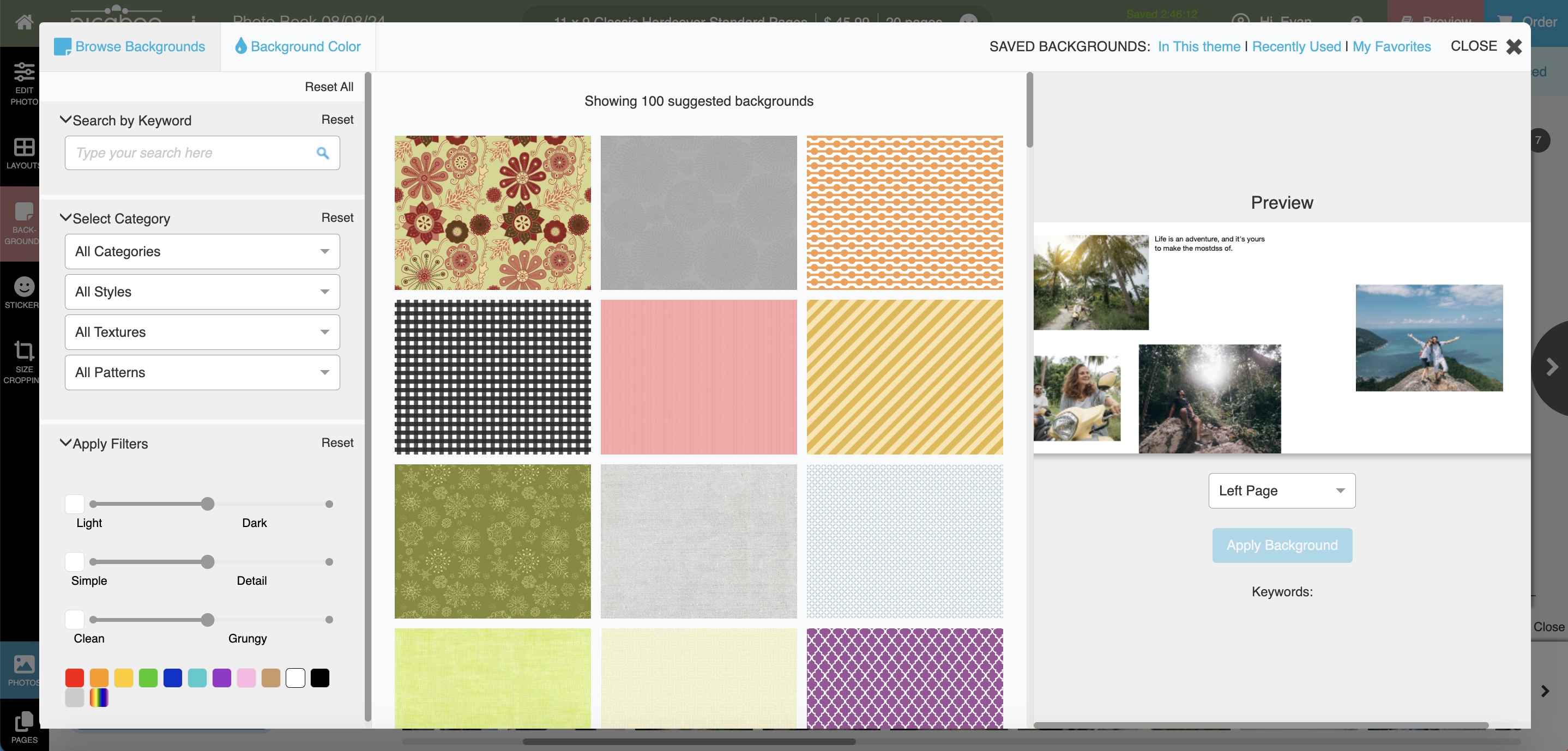
Task: Open the Left Page dropdown
Action: (x=1281, y=490)
